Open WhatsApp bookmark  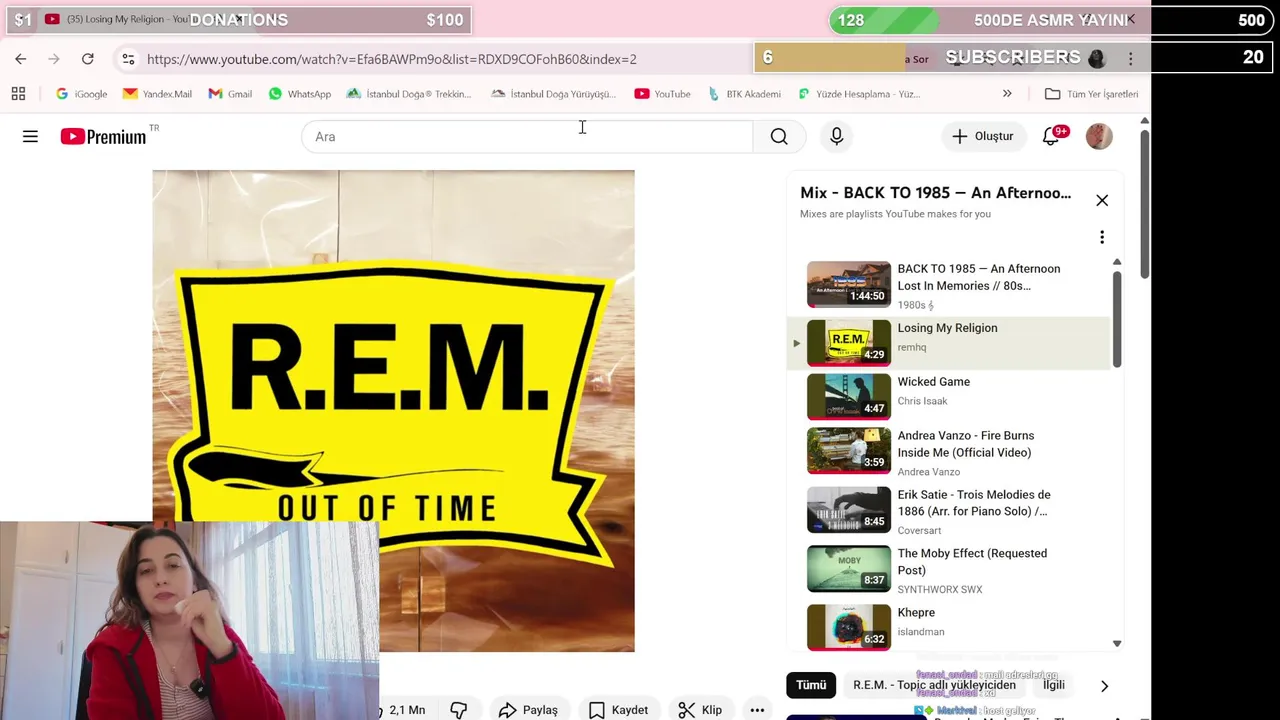coord(299,94)
